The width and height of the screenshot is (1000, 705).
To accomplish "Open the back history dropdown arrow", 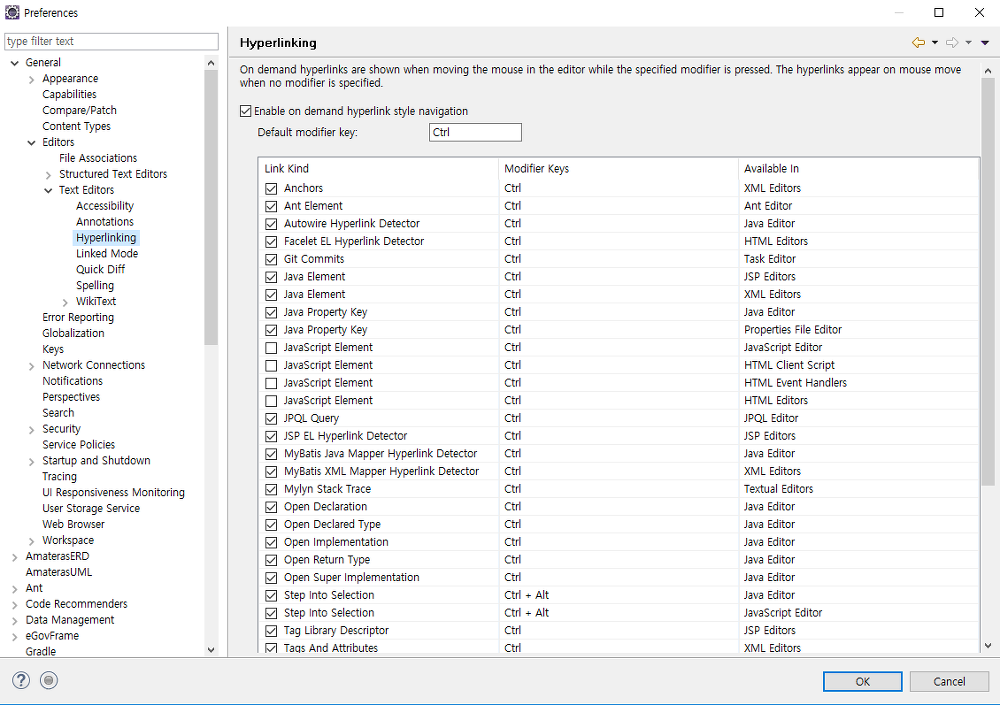I will 935,43.
